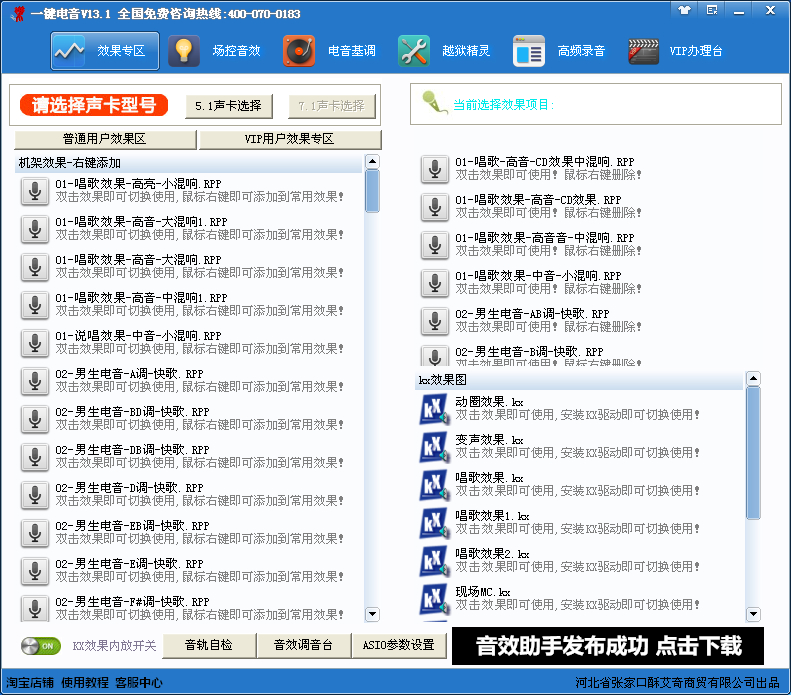This screenshot has width=791, height=695.
Task: Click the 音效助手发布成功 点击下载 banner
Action: [608, 646]
